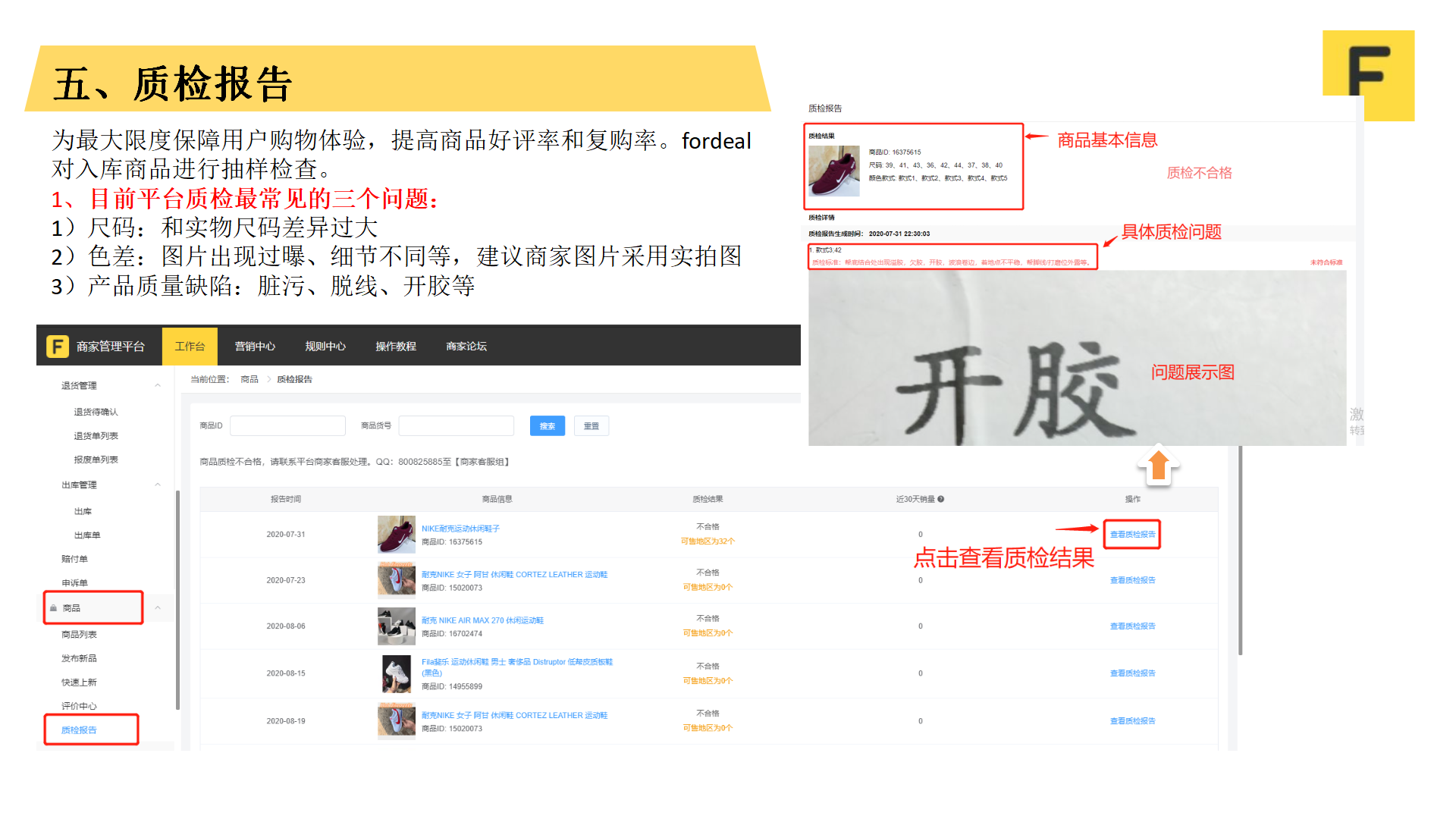The width and height of the screenshot is (1456, 819).
Task: Open 操作教程 in the top navigation
Action: [396, 347]
